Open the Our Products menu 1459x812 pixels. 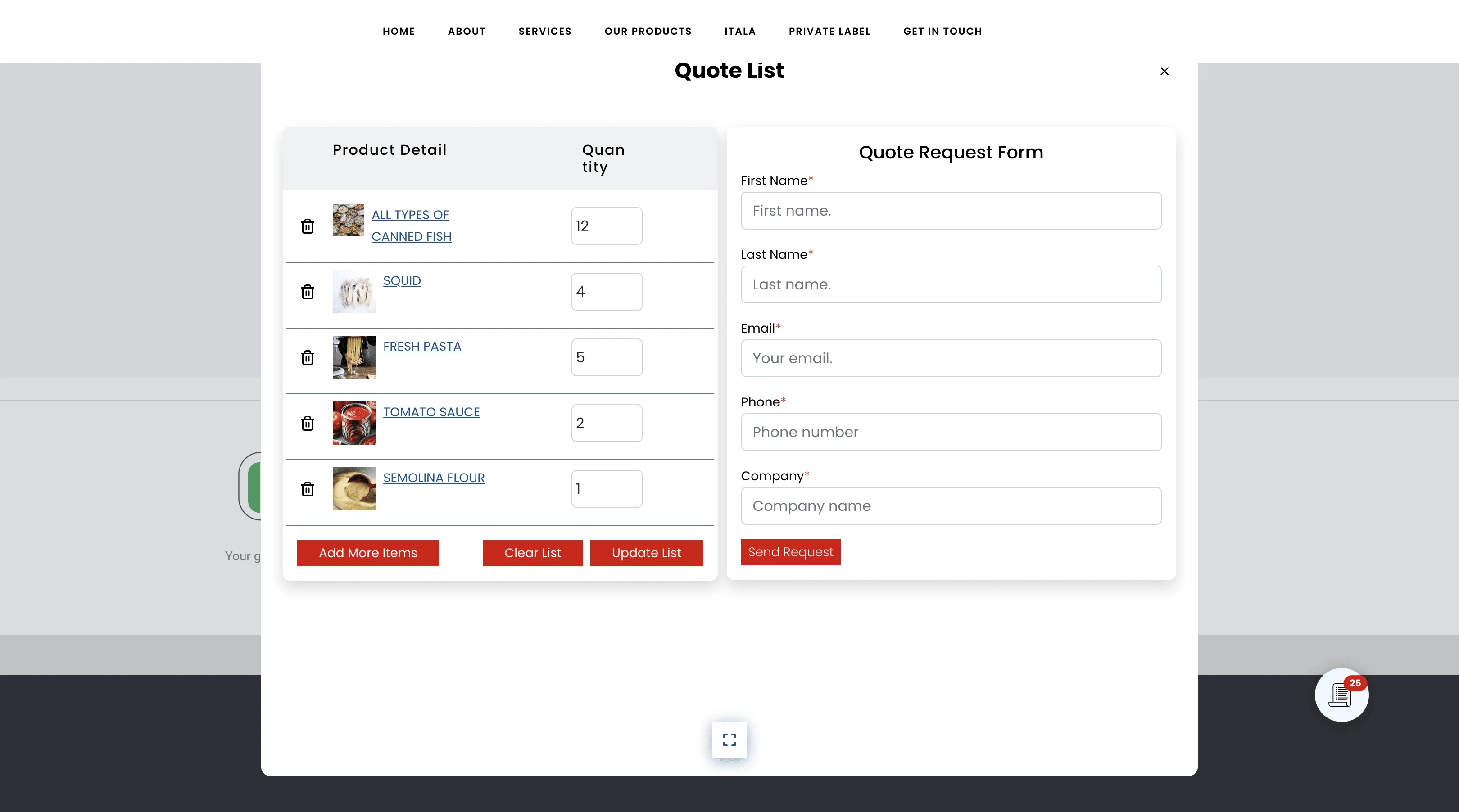click(x=648, y=31)
